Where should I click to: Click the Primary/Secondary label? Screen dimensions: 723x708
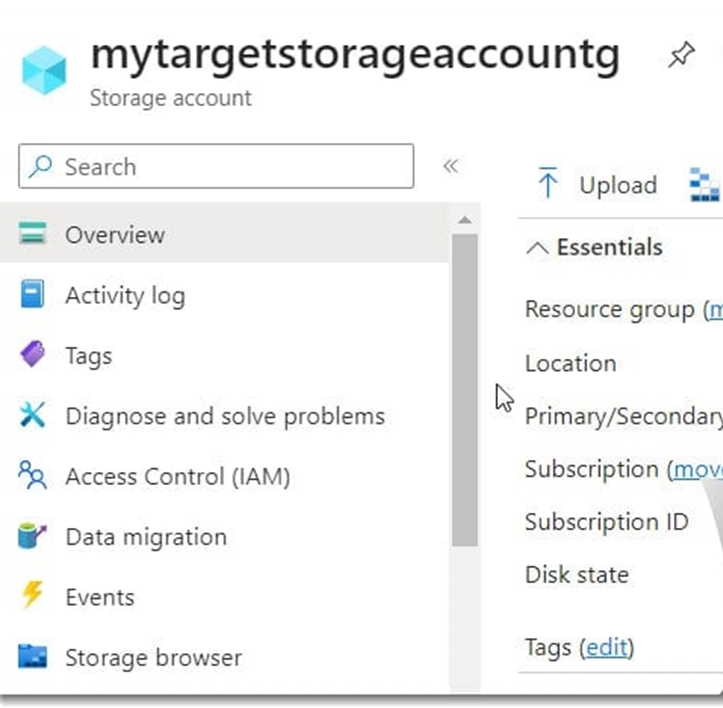pyautogui.click(x=624, y=416)
